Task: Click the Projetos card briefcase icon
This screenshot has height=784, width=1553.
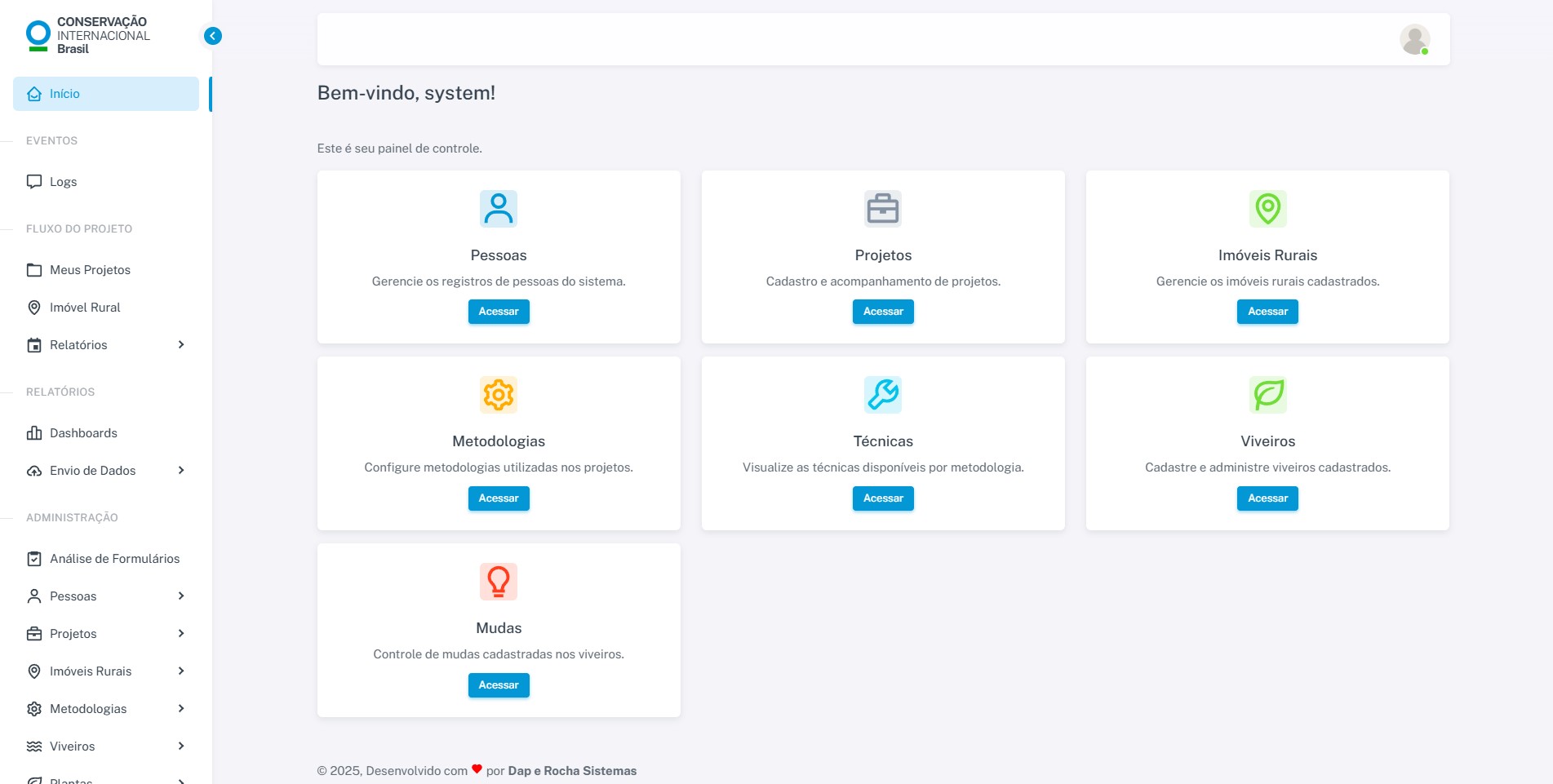Action: coord(883,209)
